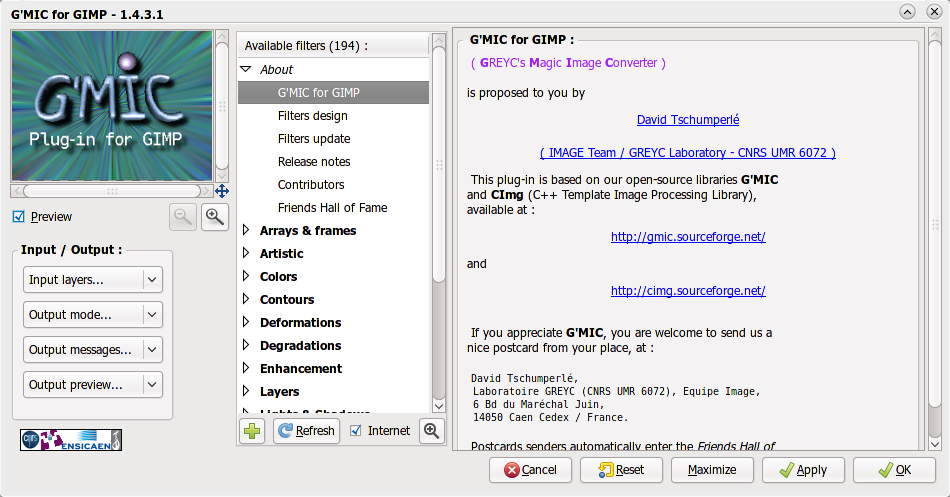This screenshot has width=950, height=497.
Task: Toggle the Internet checkbox
Action: (x=356, y=430)
